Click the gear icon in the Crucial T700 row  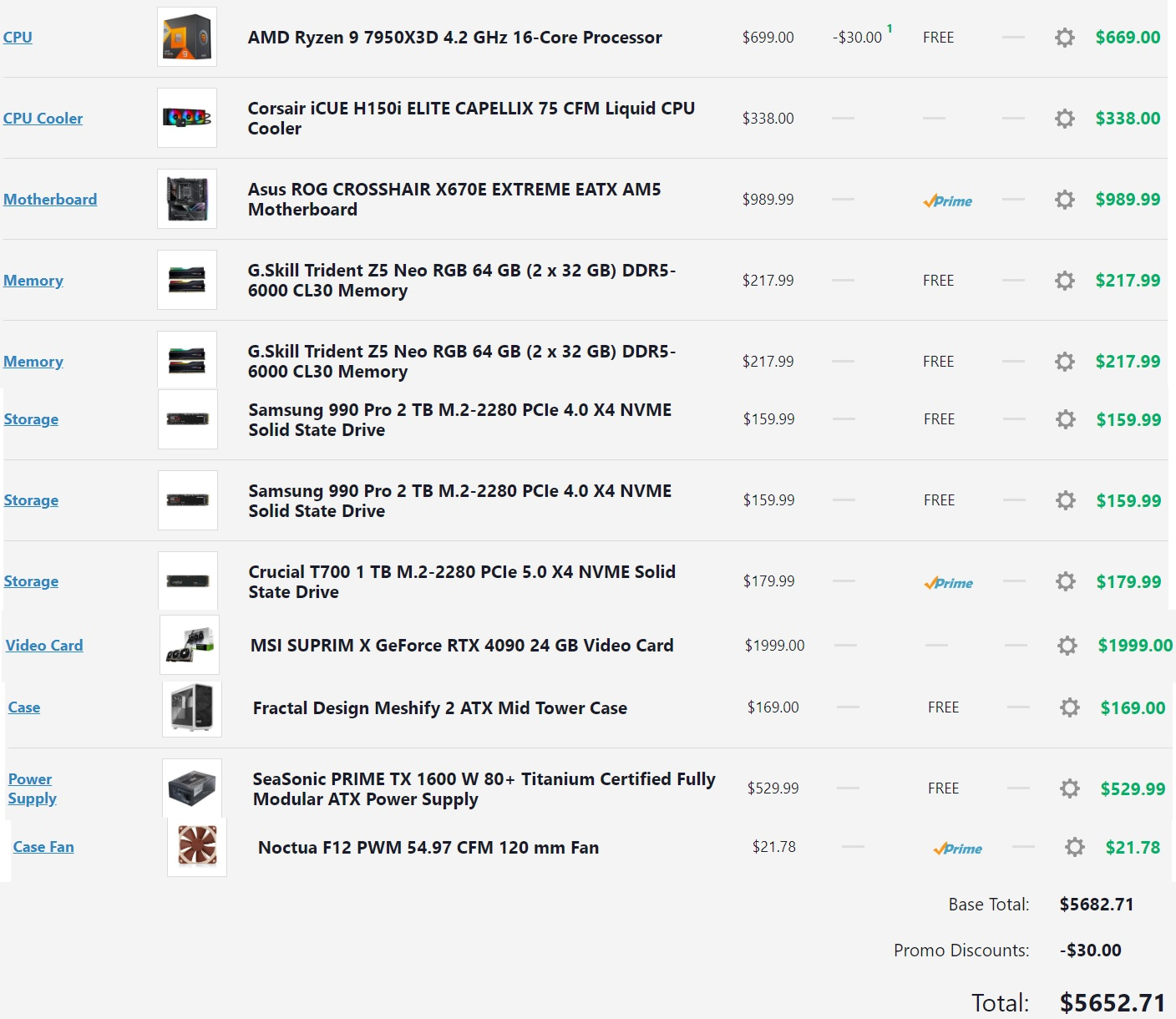pos(1065,581)
